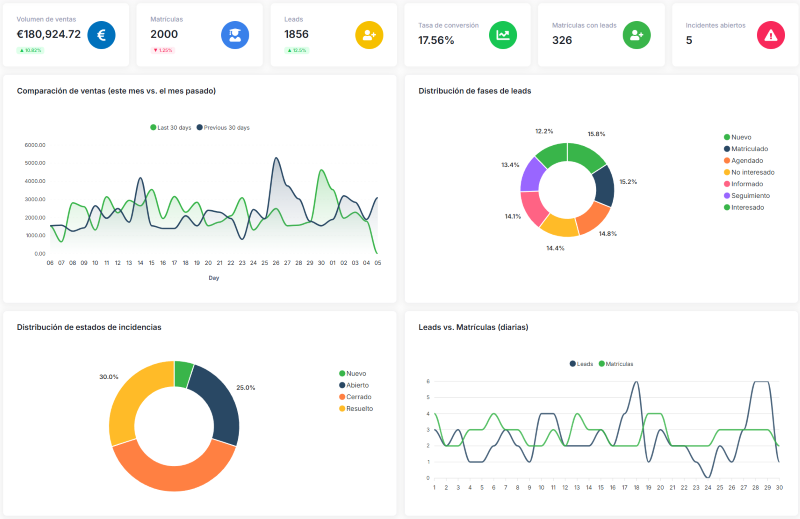Toggle 'Cerrado' in the incident status legend
Screen dimensions: 800x519
tap(358, 396)
